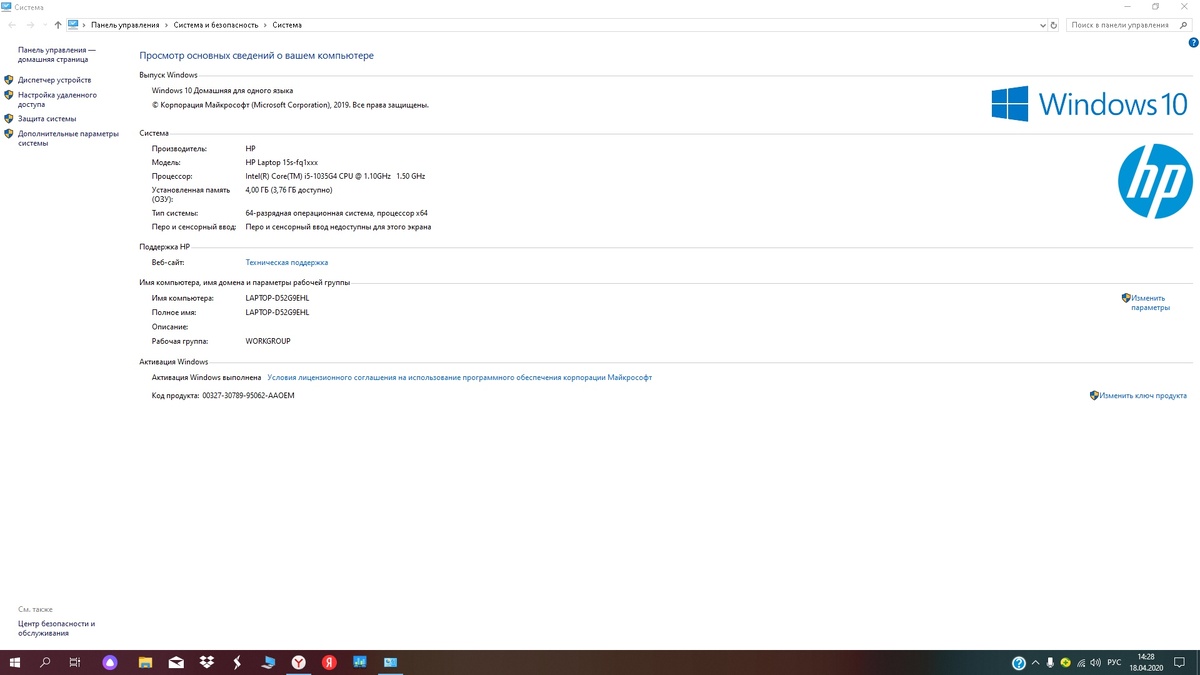This screenshot has width=1200, height=675.
Task: Click the microphone icon in the tray
Action: pyautogui.click(x=1050, y=663)
